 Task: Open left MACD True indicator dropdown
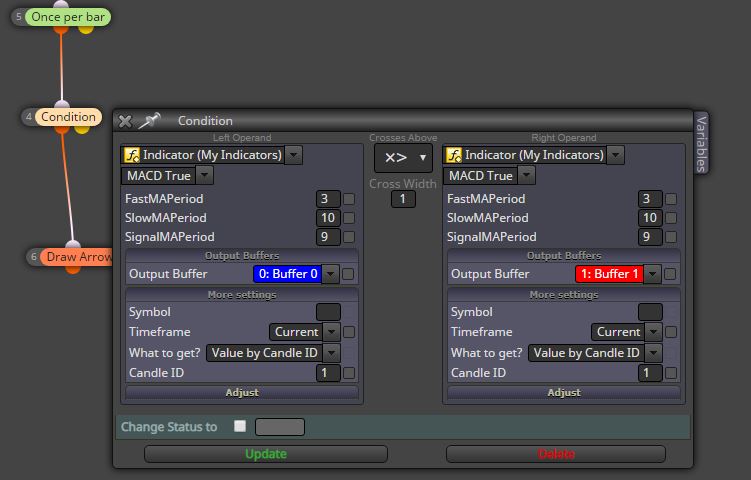tap(205, 175)
